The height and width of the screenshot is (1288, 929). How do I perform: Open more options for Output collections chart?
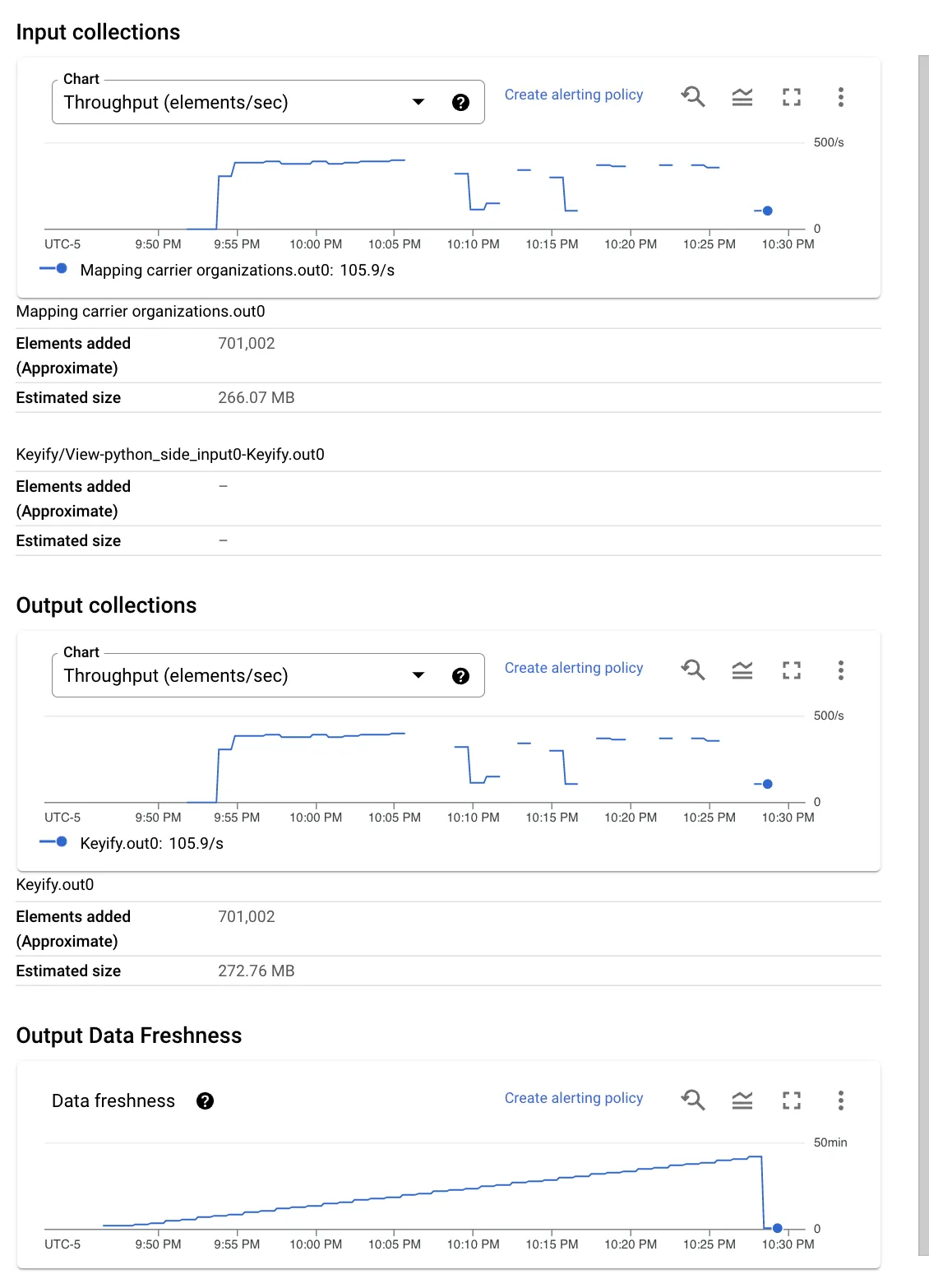click(x=840, y=670)
